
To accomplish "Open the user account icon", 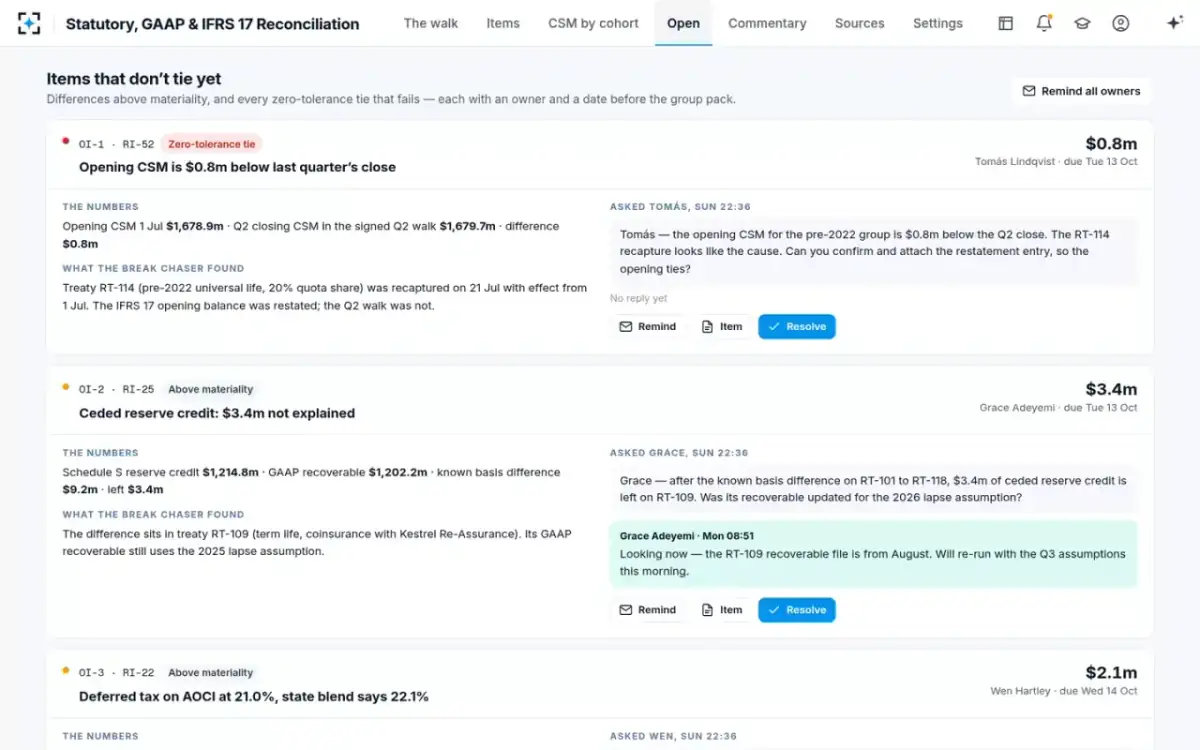I will 1120,23.
